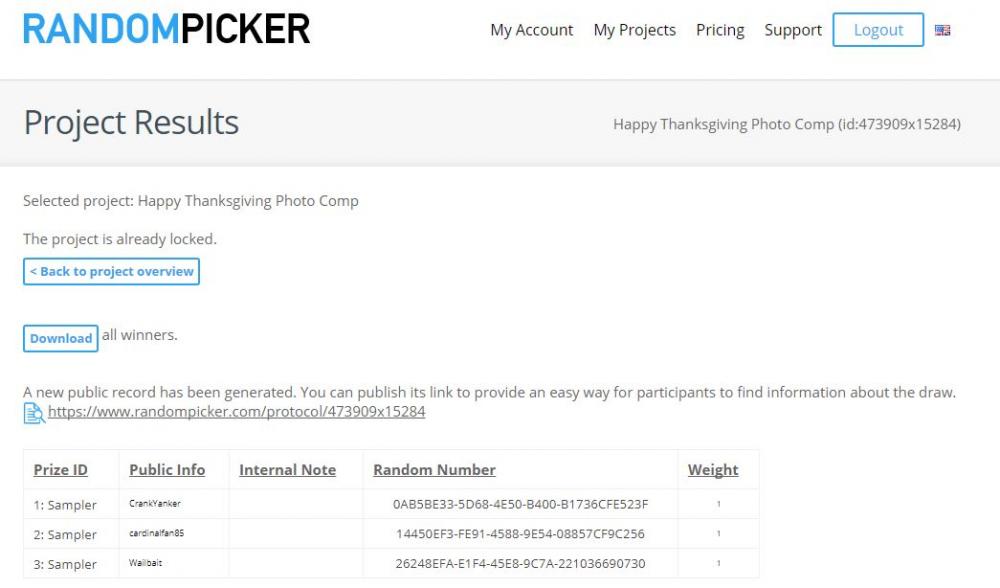This screenshot has width=1000, height=588.
Task: Select the 3: Sampler prize row
Action: point(391,564)
